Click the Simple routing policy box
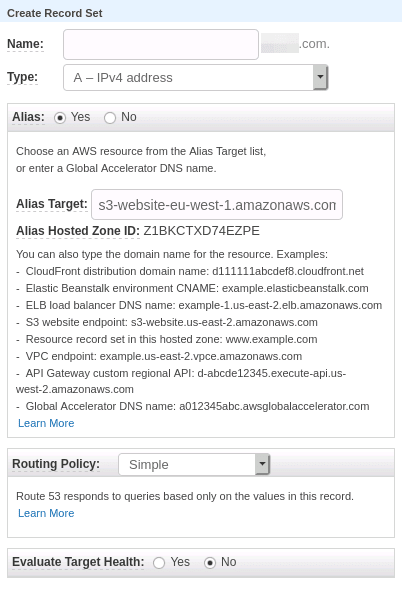402x590 pixels. coord(194,464)
